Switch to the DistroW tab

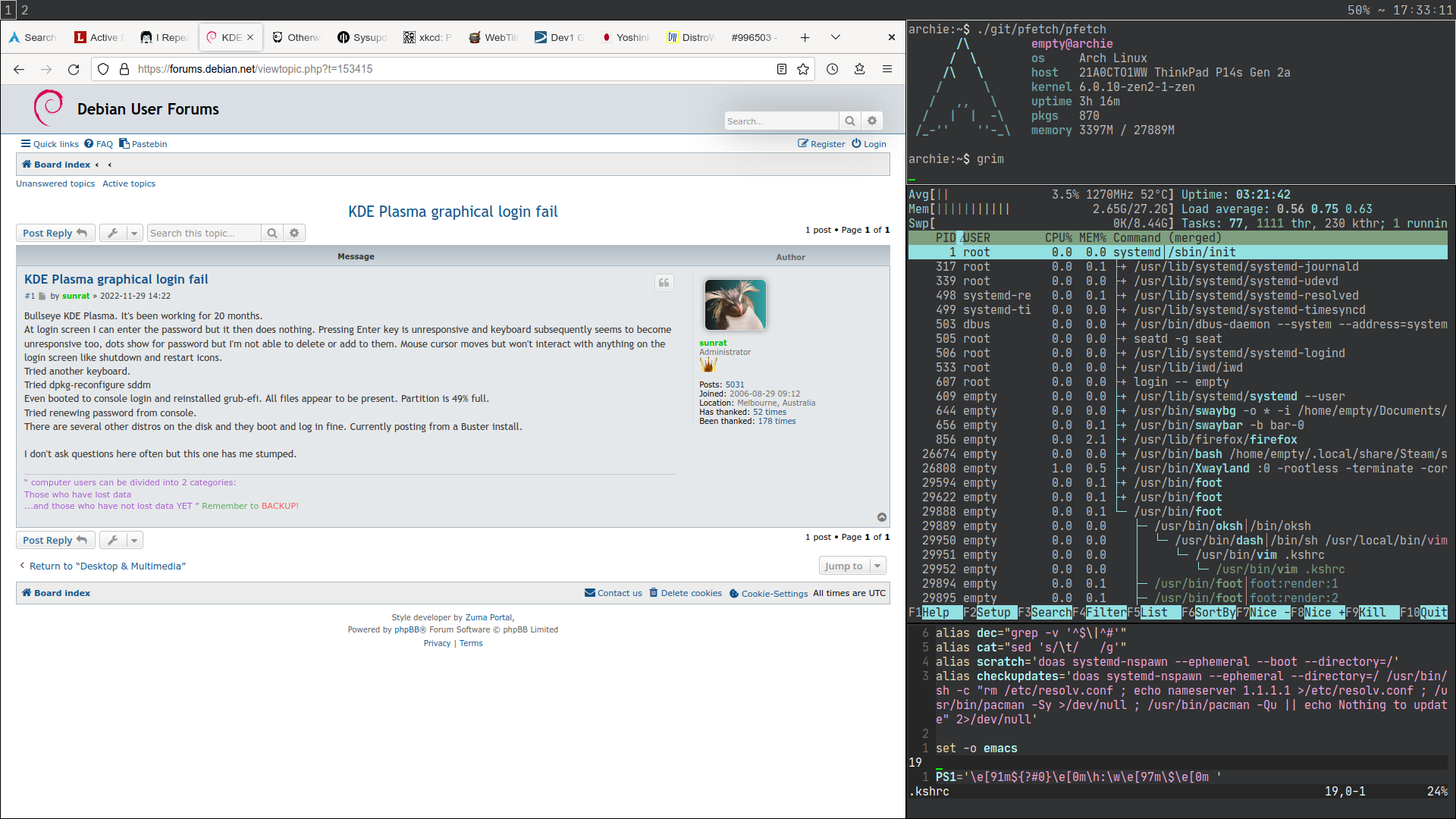click(x=690, y=37)
